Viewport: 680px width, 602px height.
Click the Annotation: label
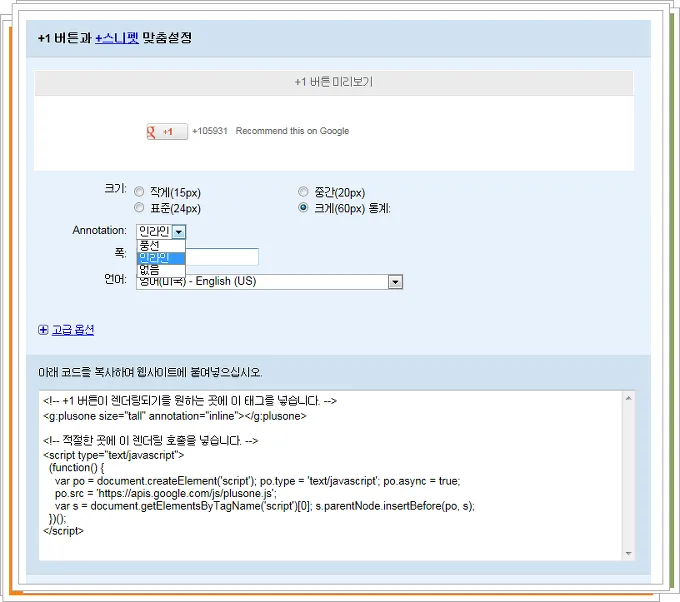pyautogui.click(x=99, y=230)
